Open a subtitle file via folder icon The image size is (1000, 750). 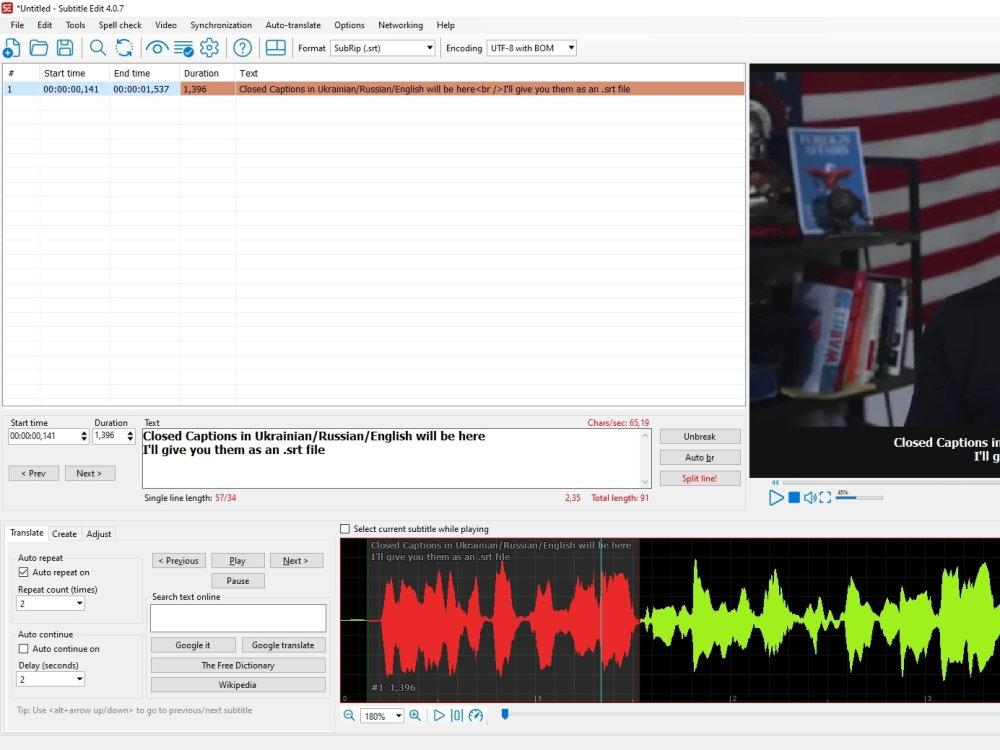pyautogui.click(x=38, y=48)
